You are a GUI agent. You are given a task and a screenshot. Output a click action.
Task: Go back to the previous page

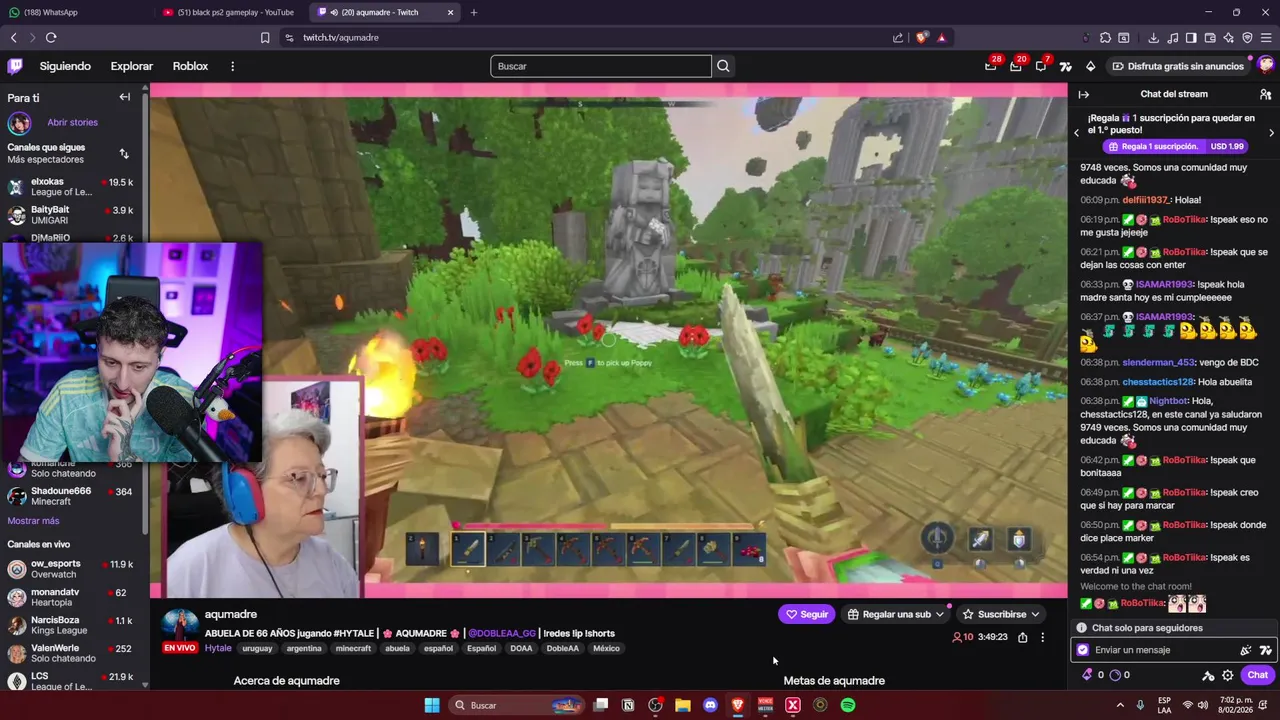point(13,38)
